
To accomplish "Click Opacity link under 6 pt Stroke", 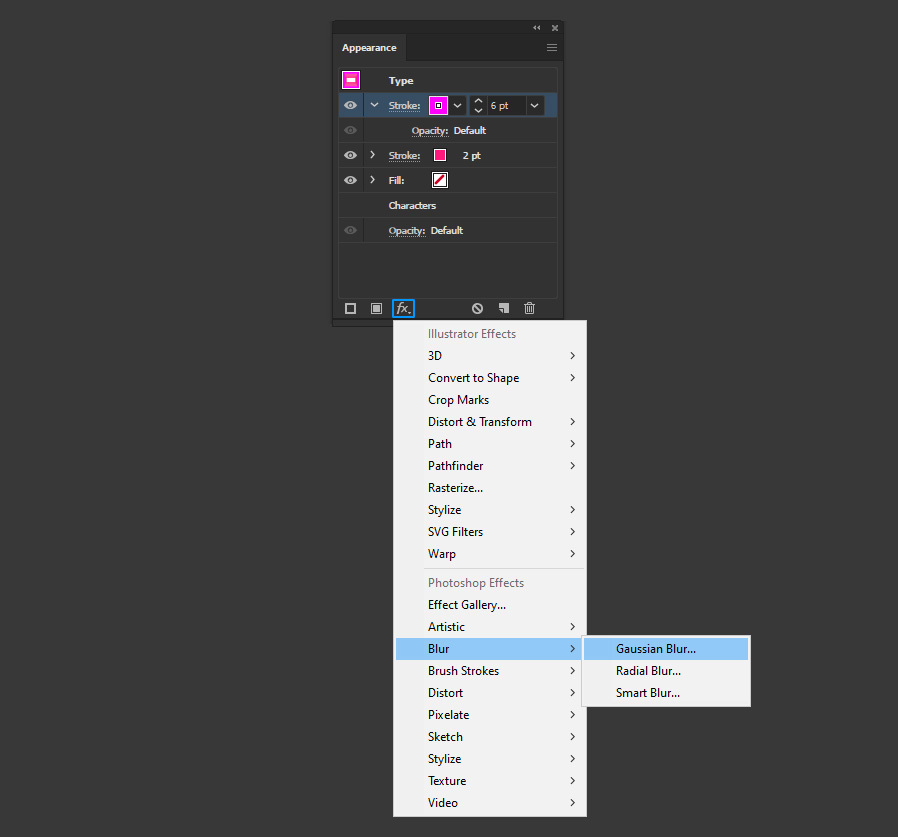I will 430,131.
